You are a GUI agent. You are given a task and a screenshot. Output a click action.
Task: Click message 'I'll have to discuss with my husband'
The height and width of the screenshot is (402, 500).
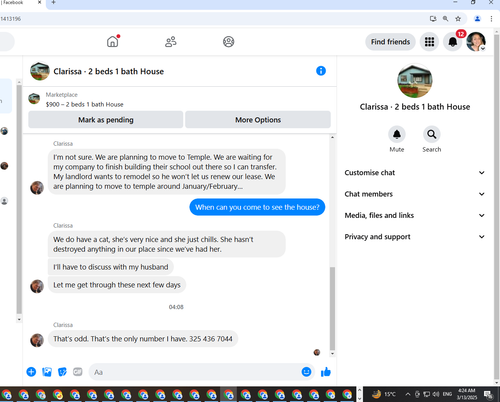pos(111,267)
